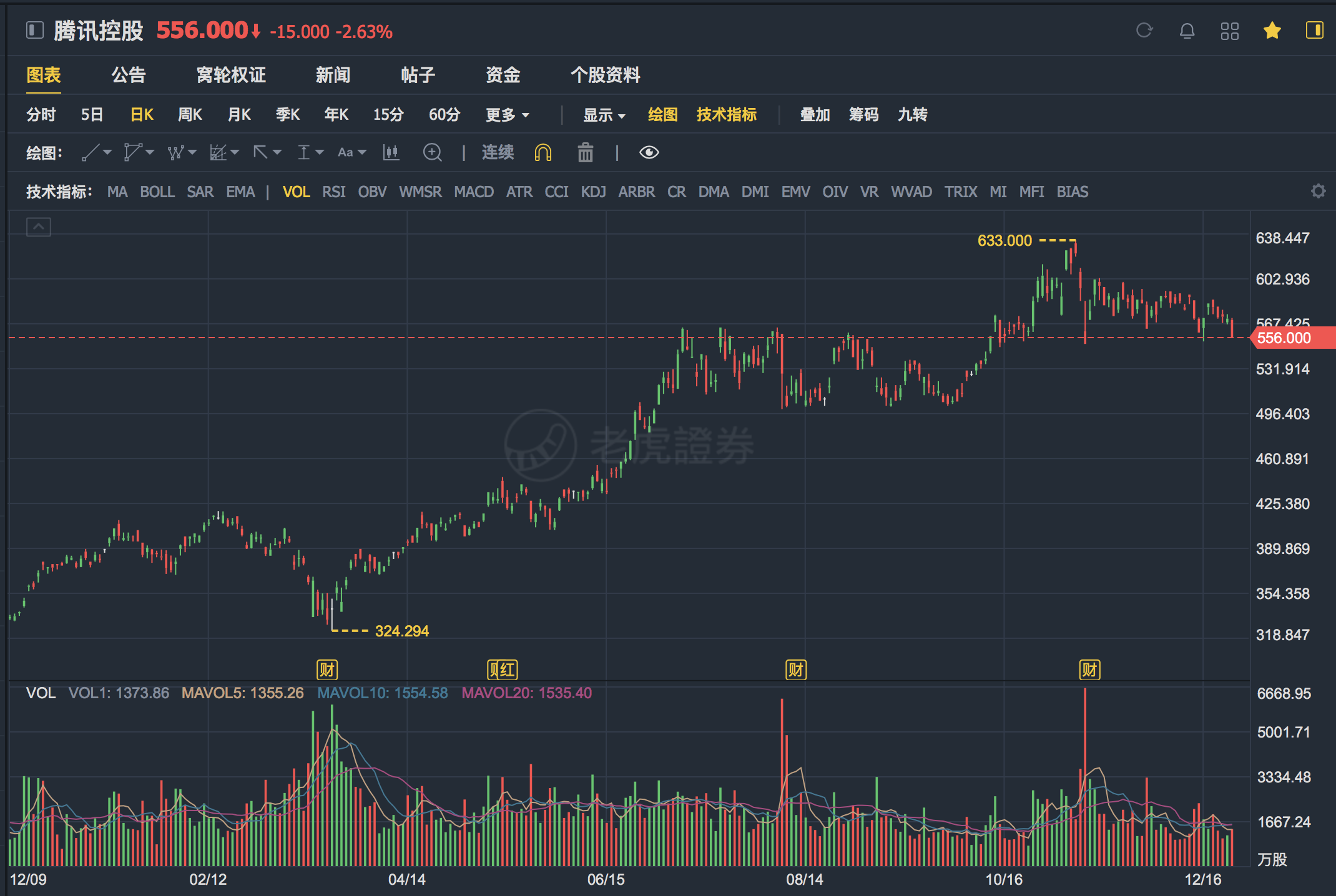The width and height of the screenshot is (1336, 896).
Task: Select the BIAS indicator
Action: [x=1073, y=192]
